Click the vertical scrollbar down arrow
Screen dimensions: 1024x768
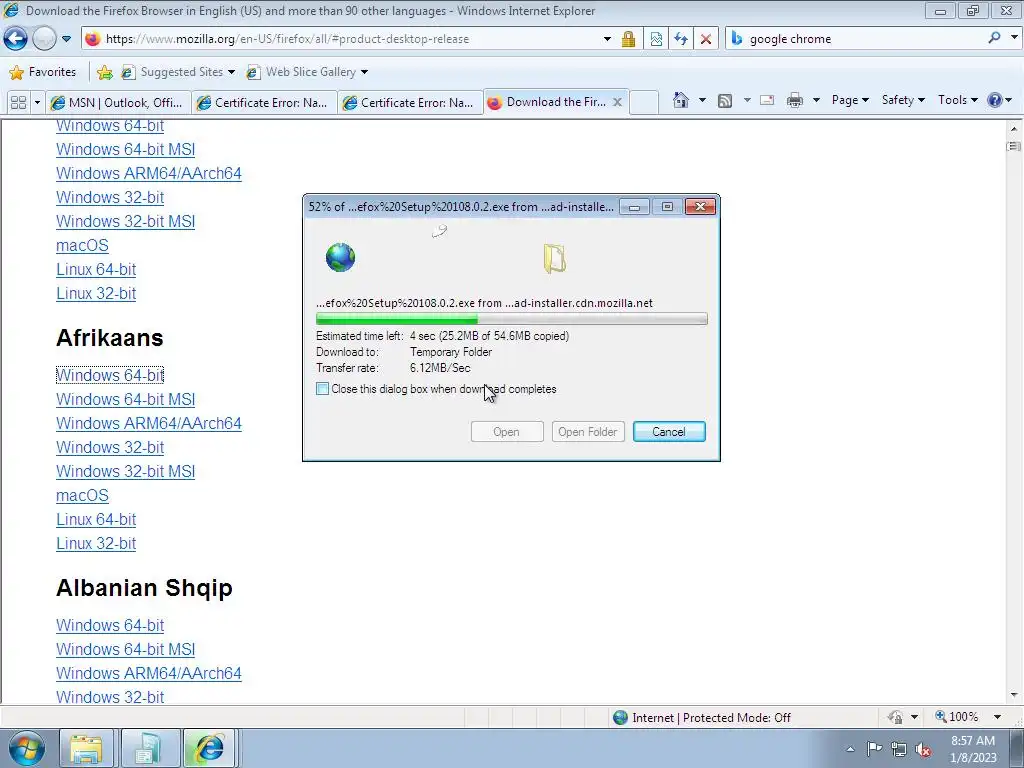[x=1014, y=696]
